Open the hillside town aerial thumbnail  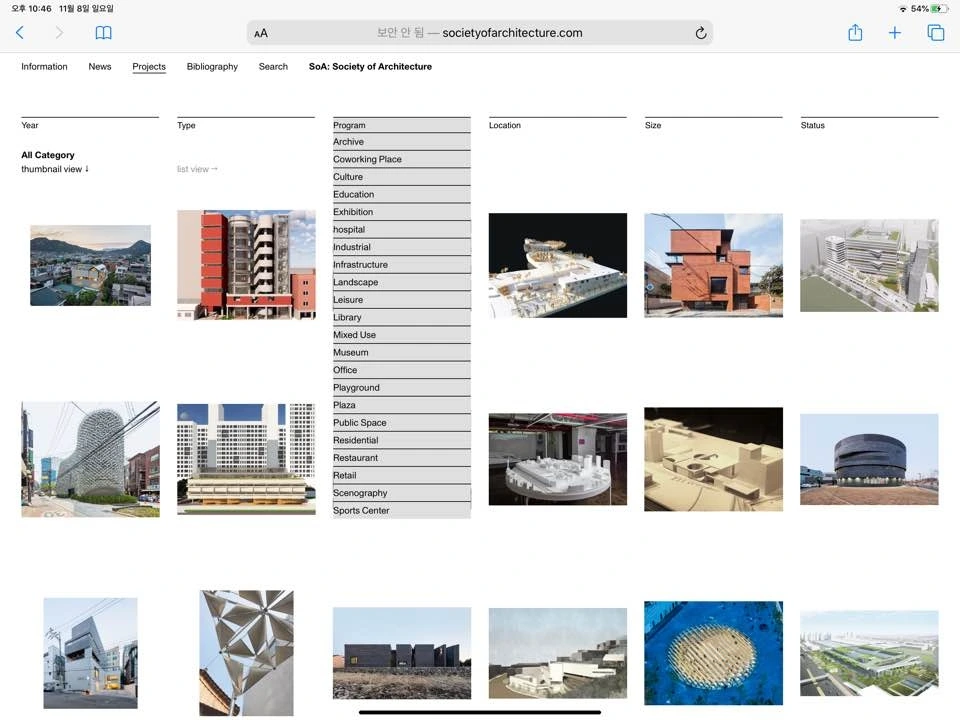click(90, 265)
